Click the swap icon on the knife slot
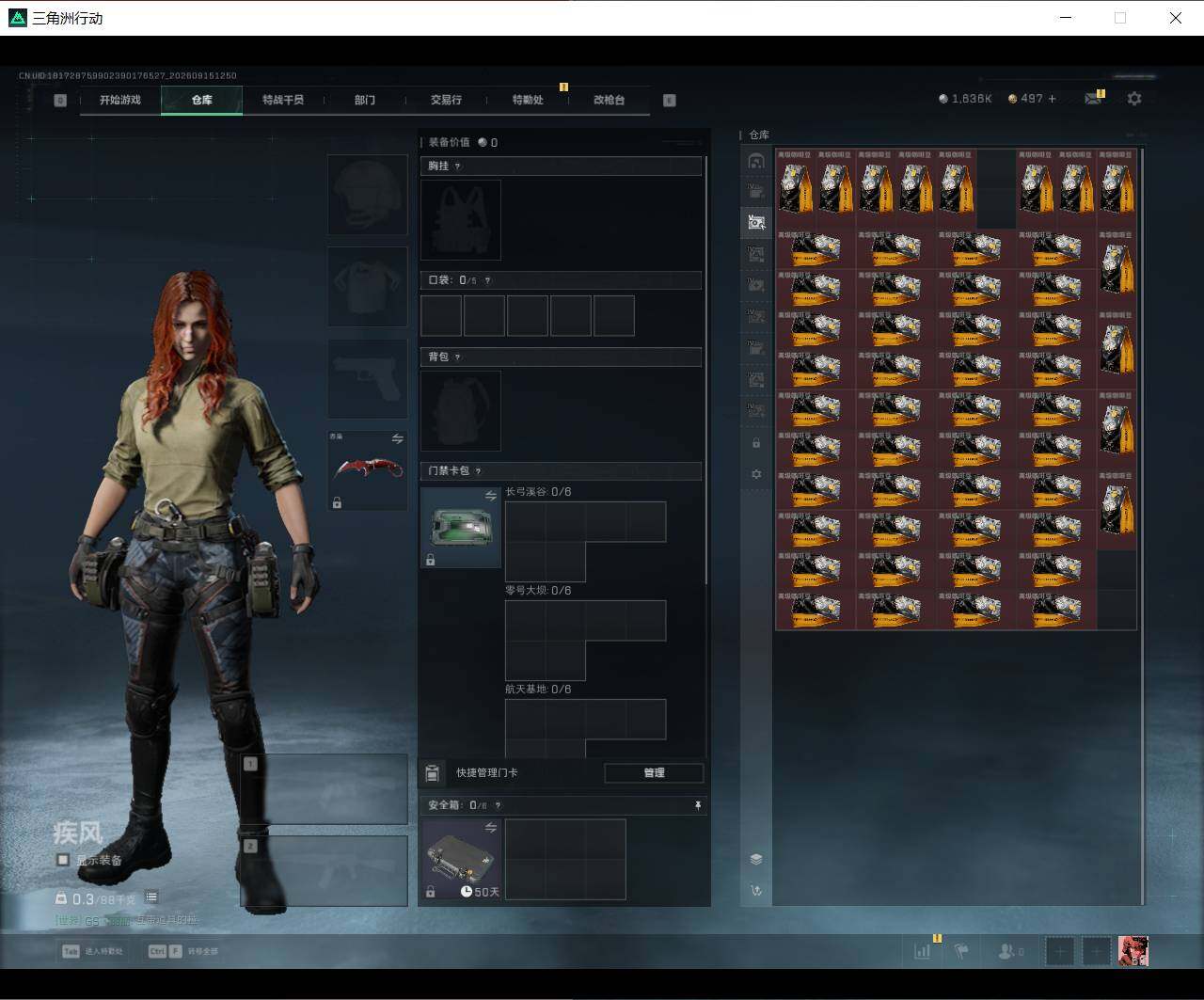Screen dimensions: 1204x1000 (x=397, y=439)
